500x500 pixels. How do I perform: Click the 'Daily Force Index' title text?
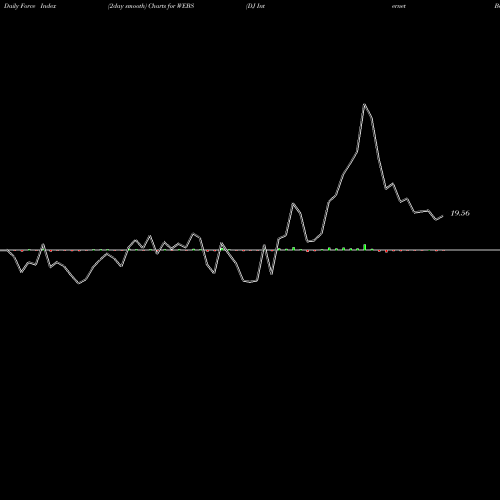[30, 6]
